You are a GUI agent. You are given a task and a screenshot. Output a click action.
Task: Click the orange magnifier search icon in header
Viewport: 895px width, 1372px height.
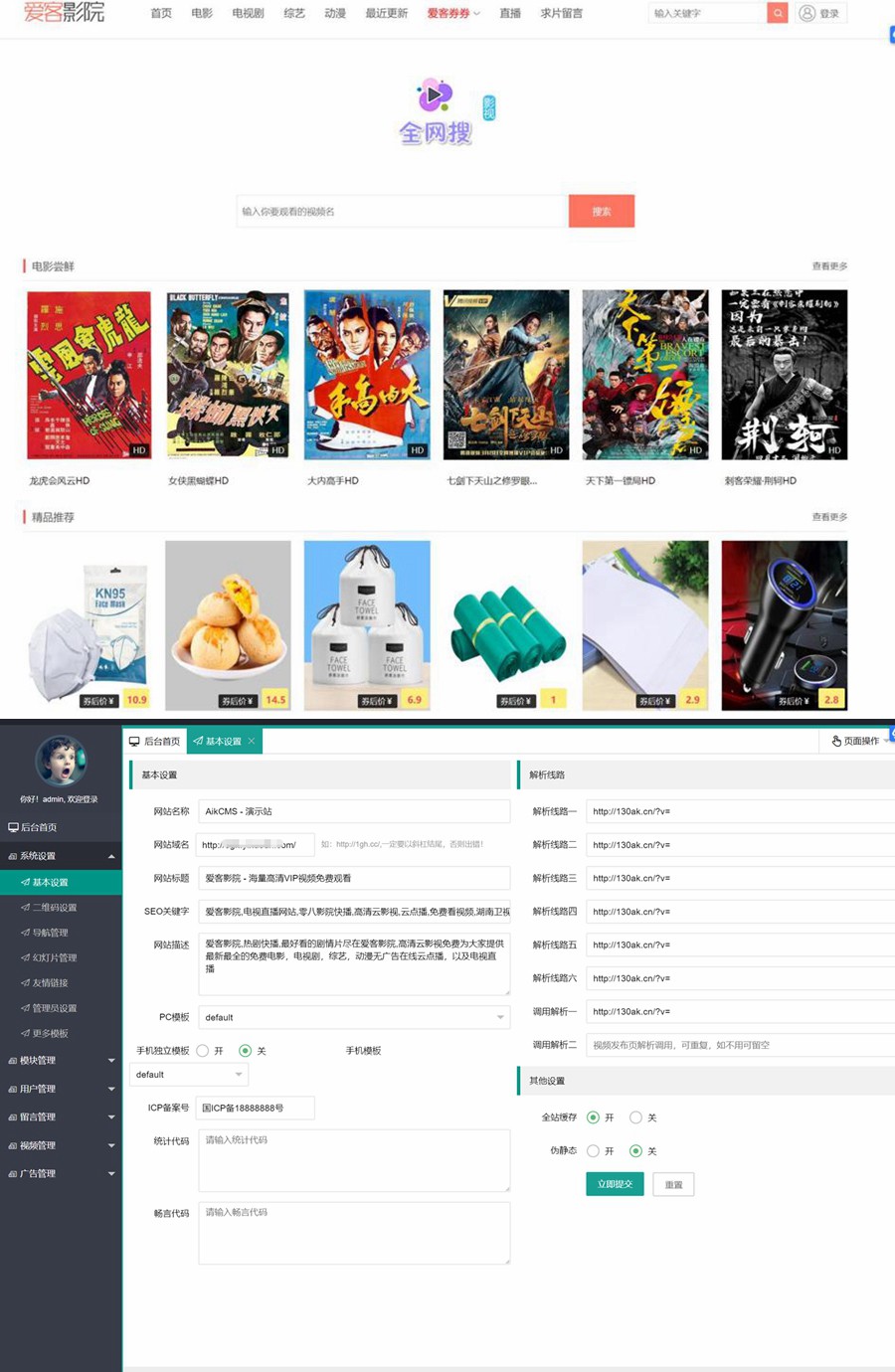click(x=778, y=13)
